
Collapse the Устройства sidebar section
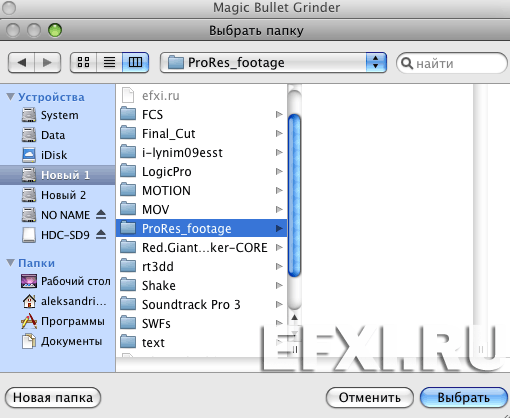[11, 97]
